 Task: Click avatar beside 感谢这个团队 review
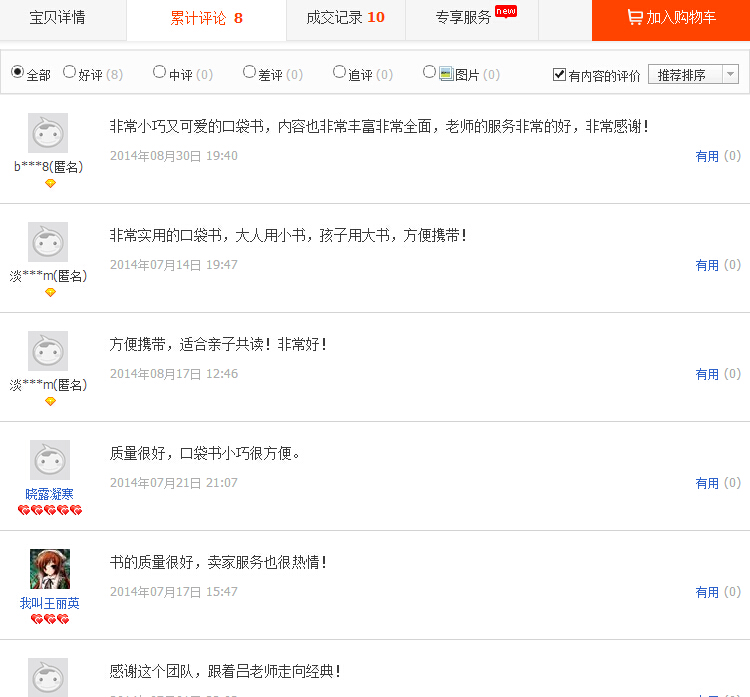pos(48,678)
